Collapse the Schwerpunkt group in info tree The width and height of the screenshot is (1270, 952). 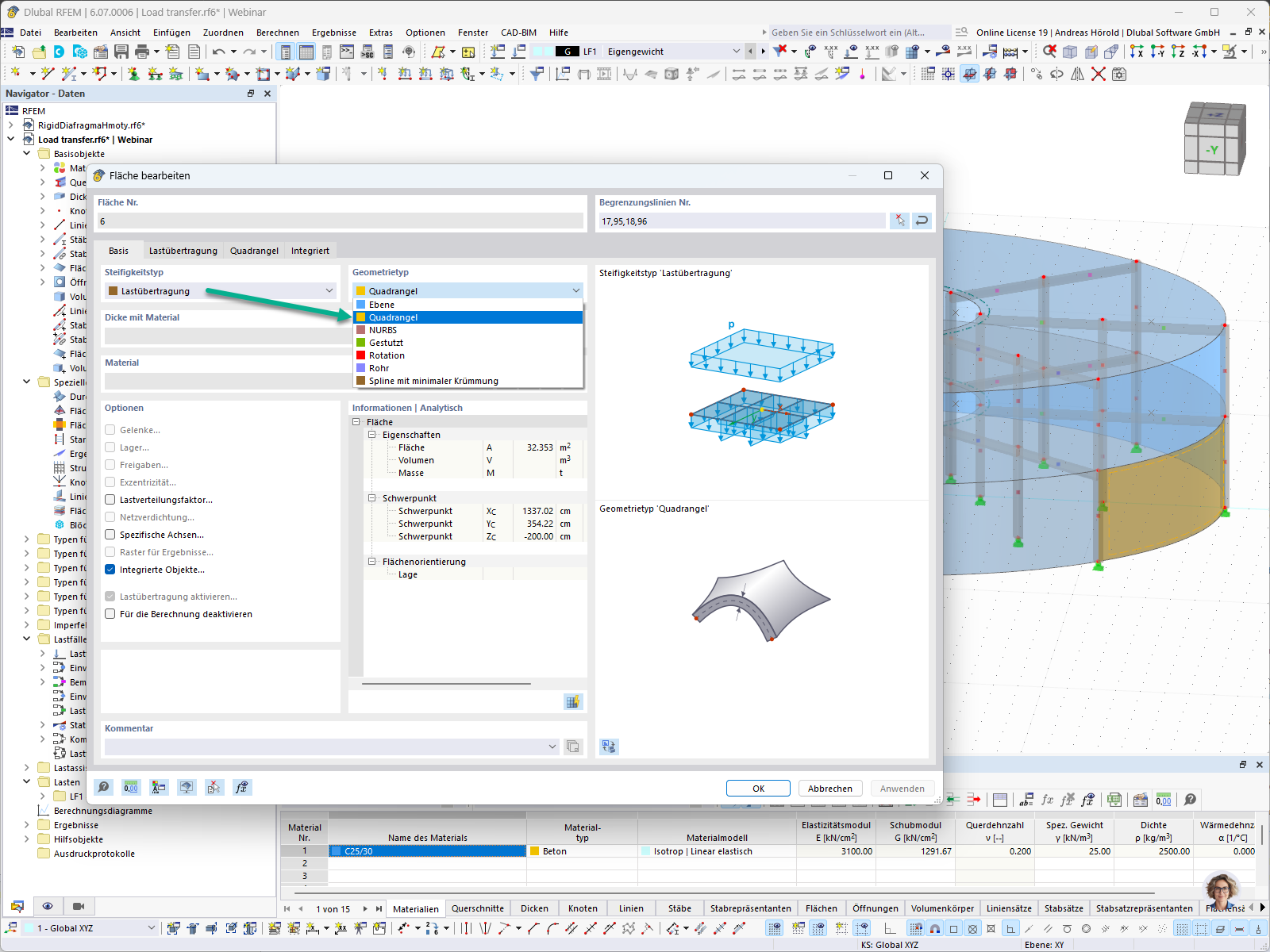(371, 498)
